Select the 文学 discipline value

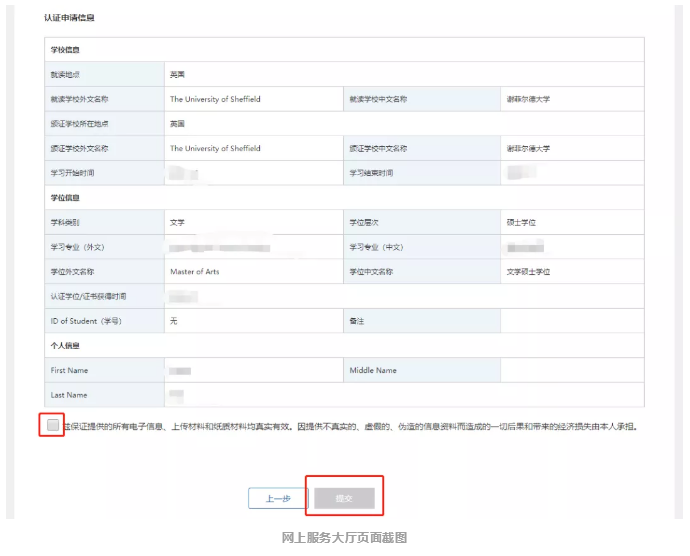(177, 222)
